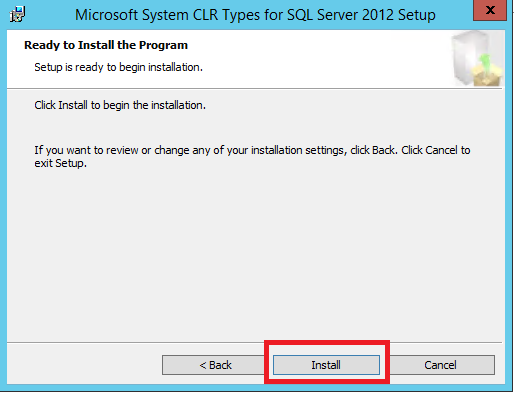Click the paragraph about reviewing installation settings
The image size is (514, 394).
tap(252, 157)
